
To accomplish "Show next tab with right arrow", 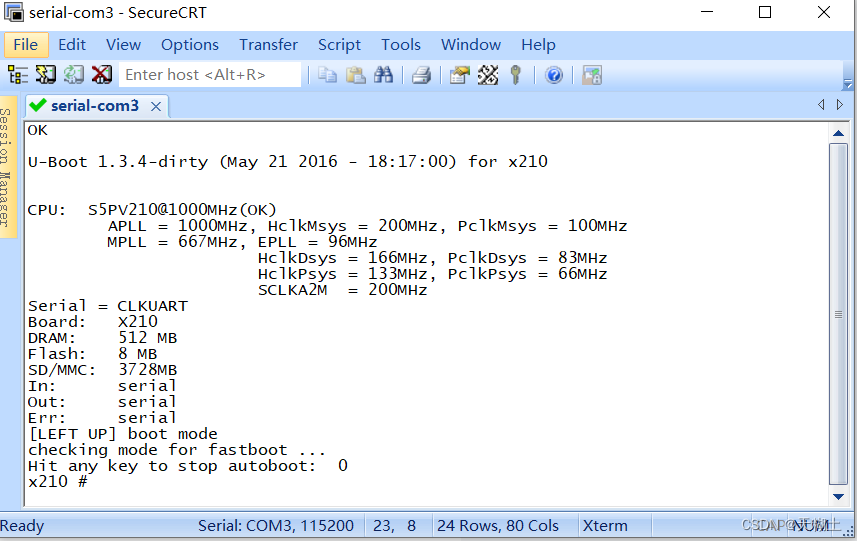I will point(840,104).
